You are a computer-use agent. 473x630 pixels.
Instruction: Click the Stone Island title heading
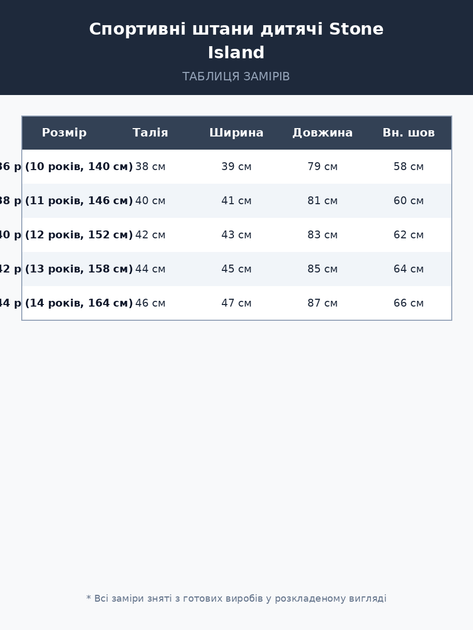click(x=236, y=41)
